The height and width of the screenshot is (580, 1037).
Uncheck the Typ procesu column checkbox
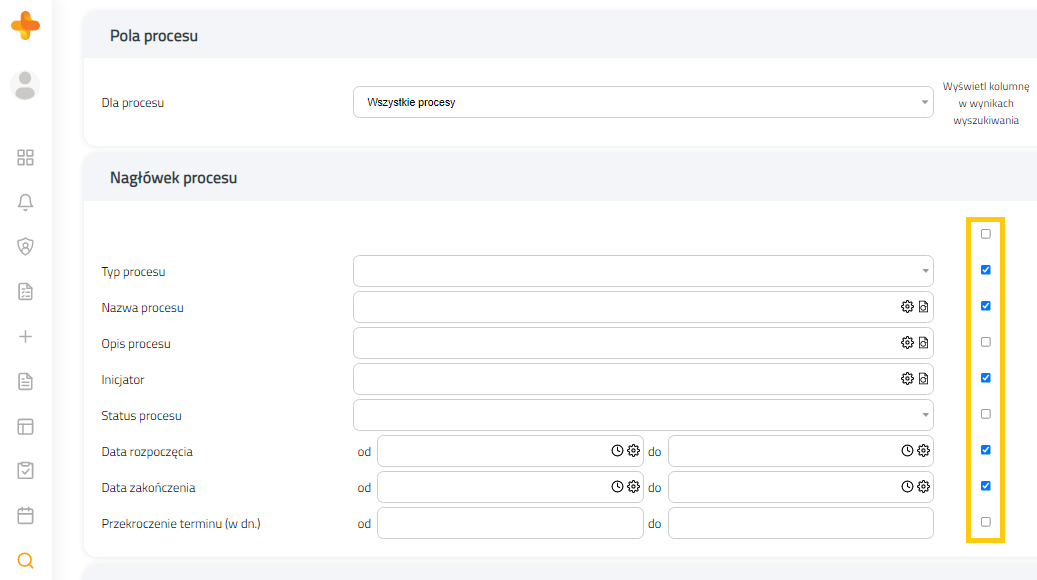pyautogui.click(x=985, y=270)
